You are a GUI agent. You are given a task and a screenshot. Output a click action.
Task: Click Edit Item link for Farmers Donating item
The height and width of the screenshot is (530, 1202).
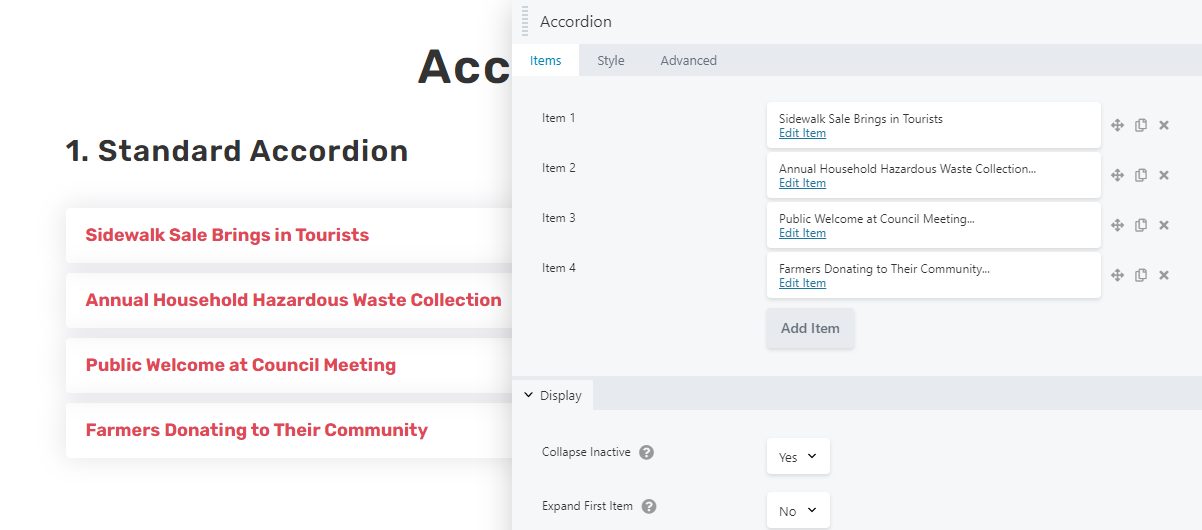tap(802, 283)
